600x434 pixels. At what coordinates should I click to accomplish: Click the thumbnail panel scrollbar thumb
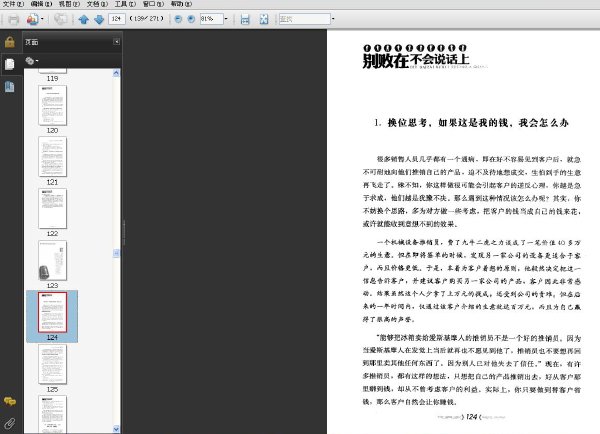point(116,253)
